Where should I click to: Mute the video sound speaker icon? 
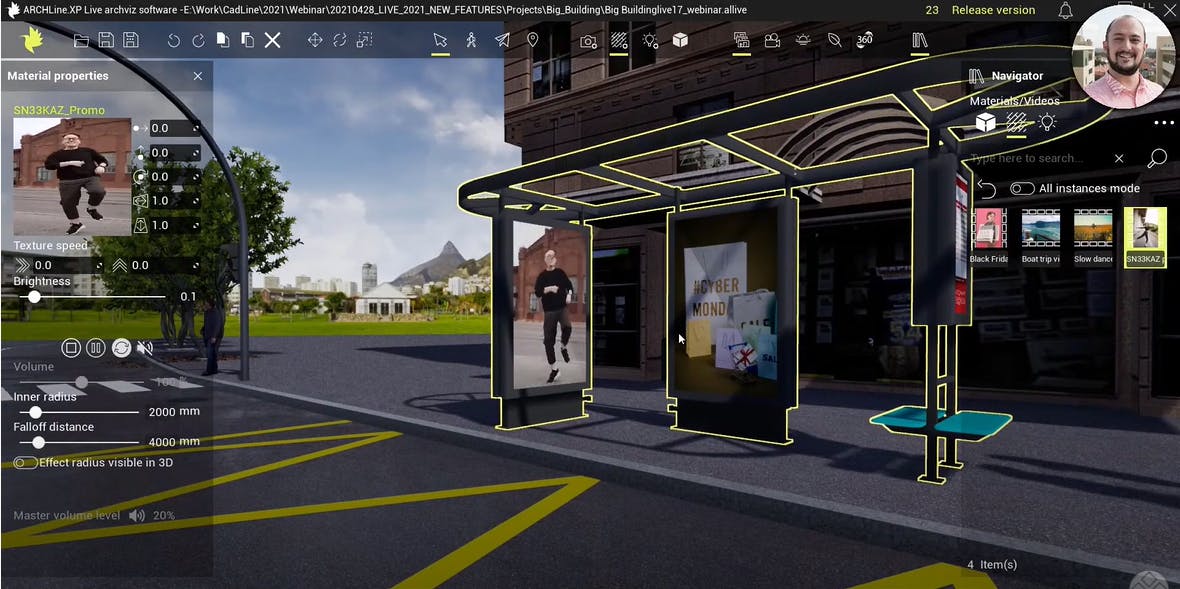145,348
